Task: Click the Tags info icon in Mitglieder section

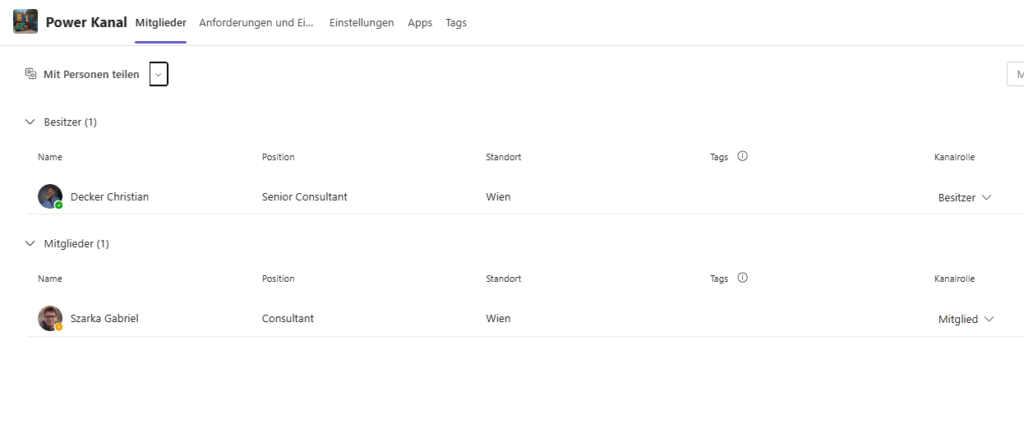Action: 742,278
